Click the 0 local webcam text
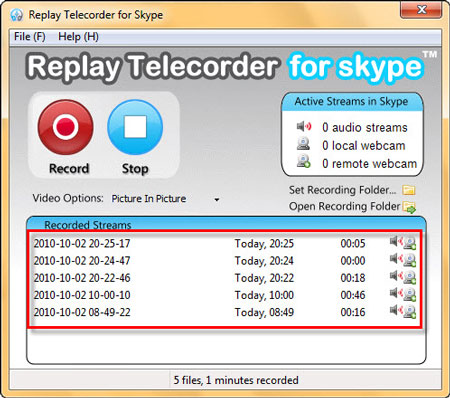 (x=364, y=146)
